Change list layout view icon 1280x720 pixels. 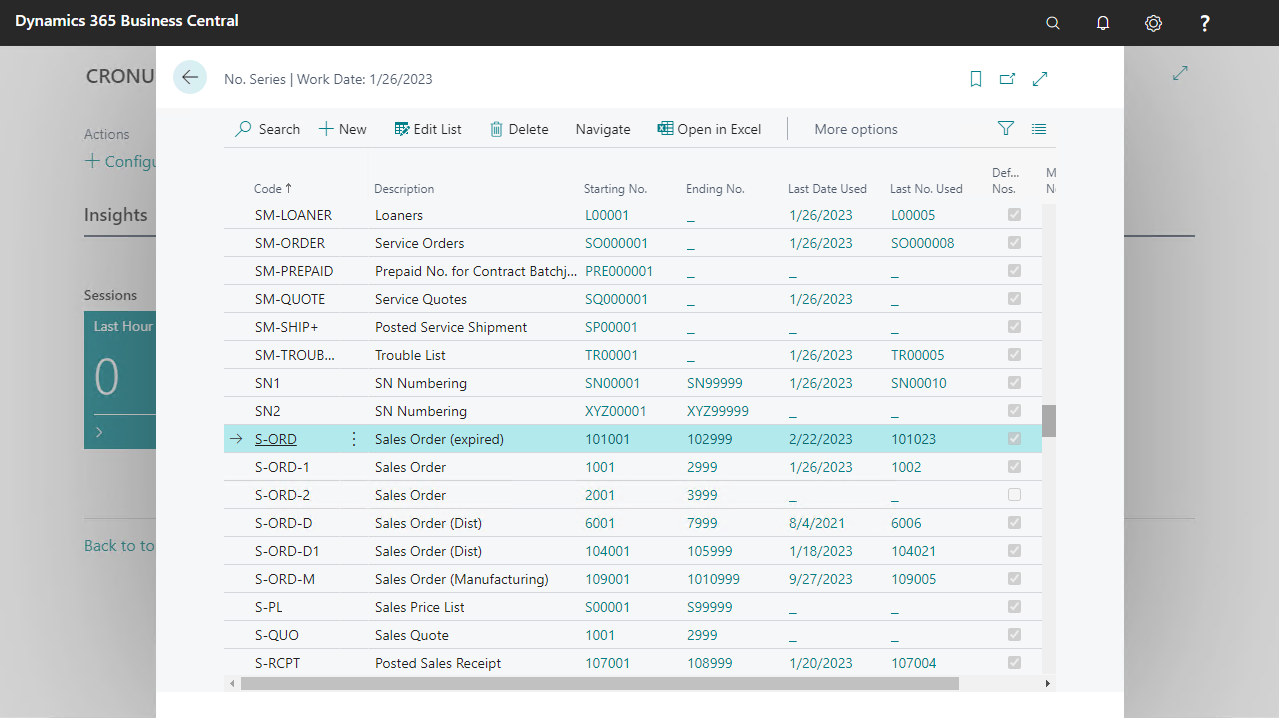[x=1039, y=129]
